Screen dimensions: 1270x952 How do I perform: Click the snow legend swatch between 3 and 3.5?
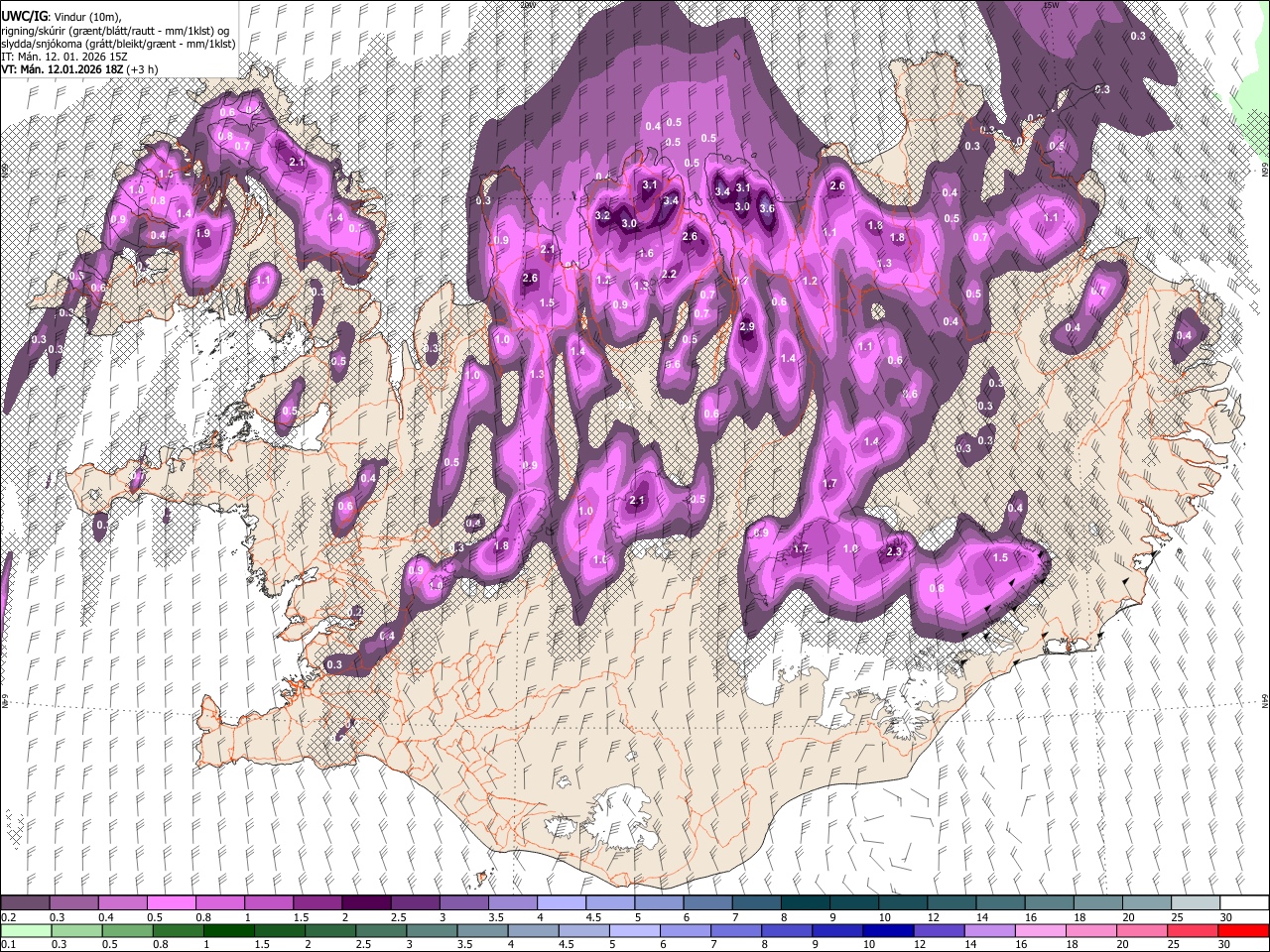pos(462,902)
